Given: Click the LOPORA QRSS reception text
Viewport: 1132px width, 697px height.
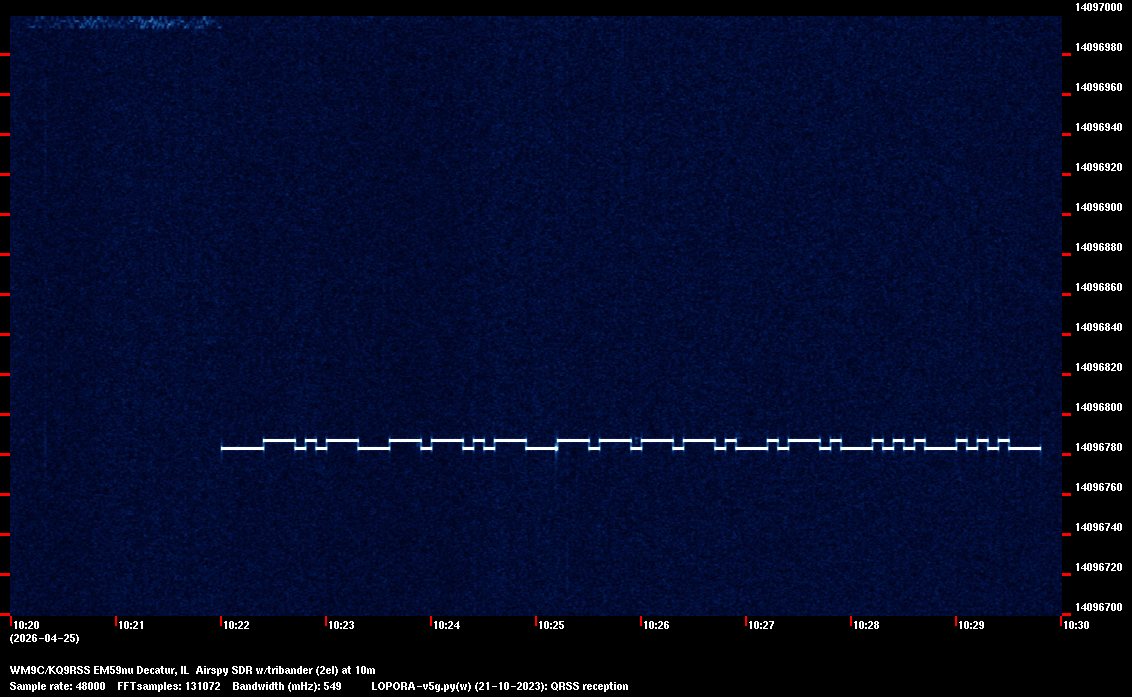Looking at the screenshot, I should [499, 686].
